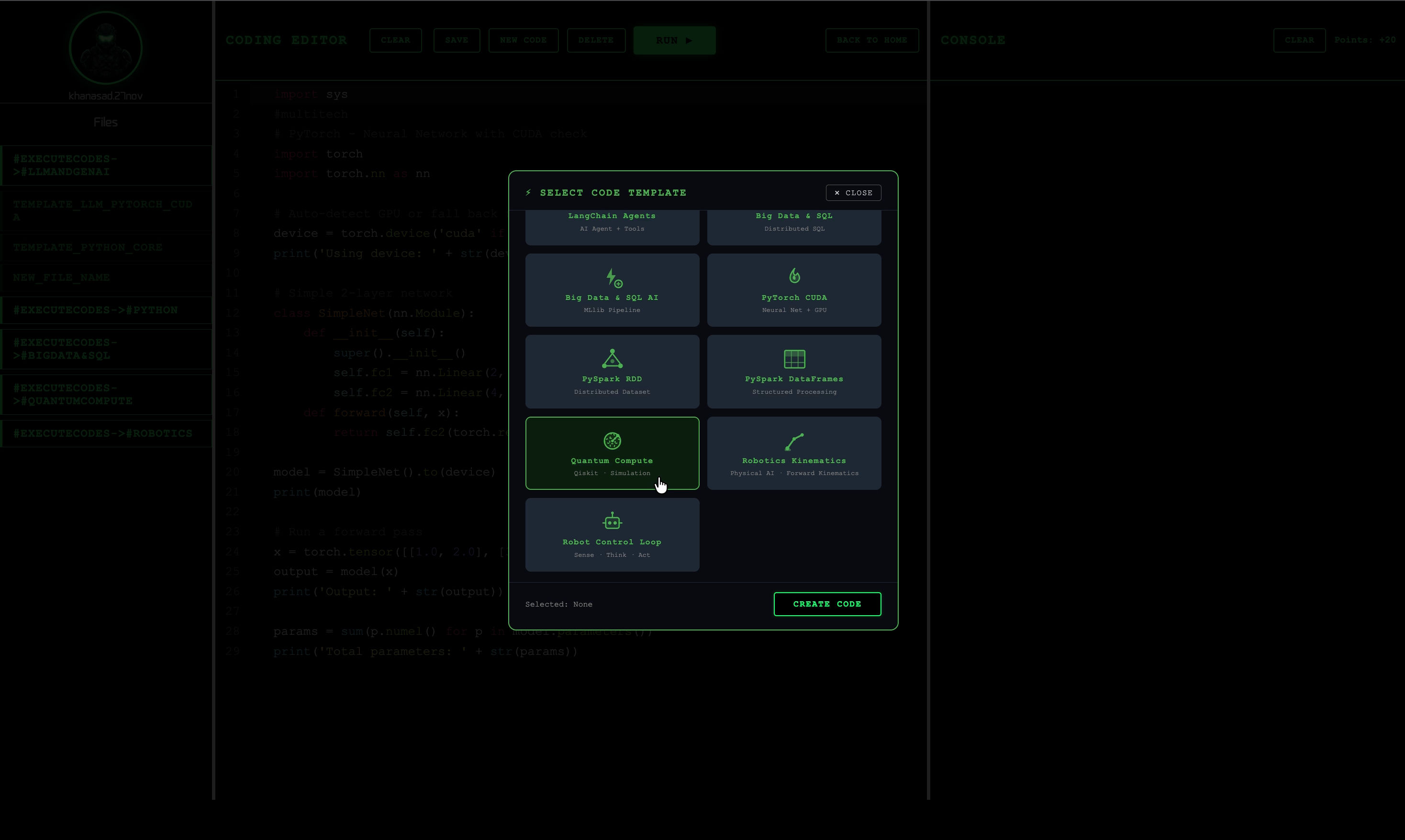
Task: Click the Quantum Compute gauge icon
Action: 612,441
